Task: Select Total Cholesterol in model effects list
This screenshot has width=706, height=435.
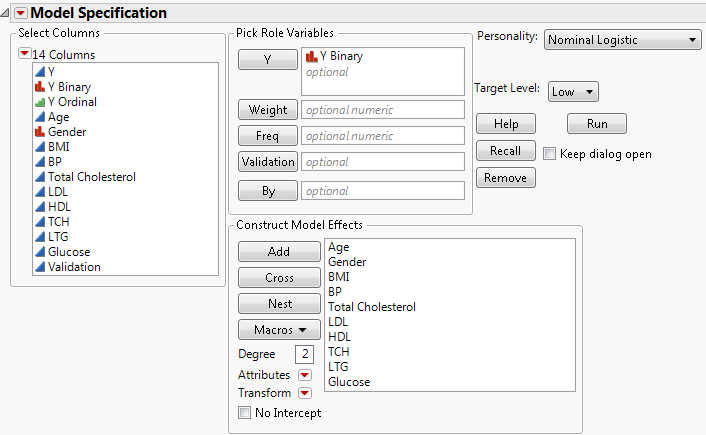Action: point(371,307)
